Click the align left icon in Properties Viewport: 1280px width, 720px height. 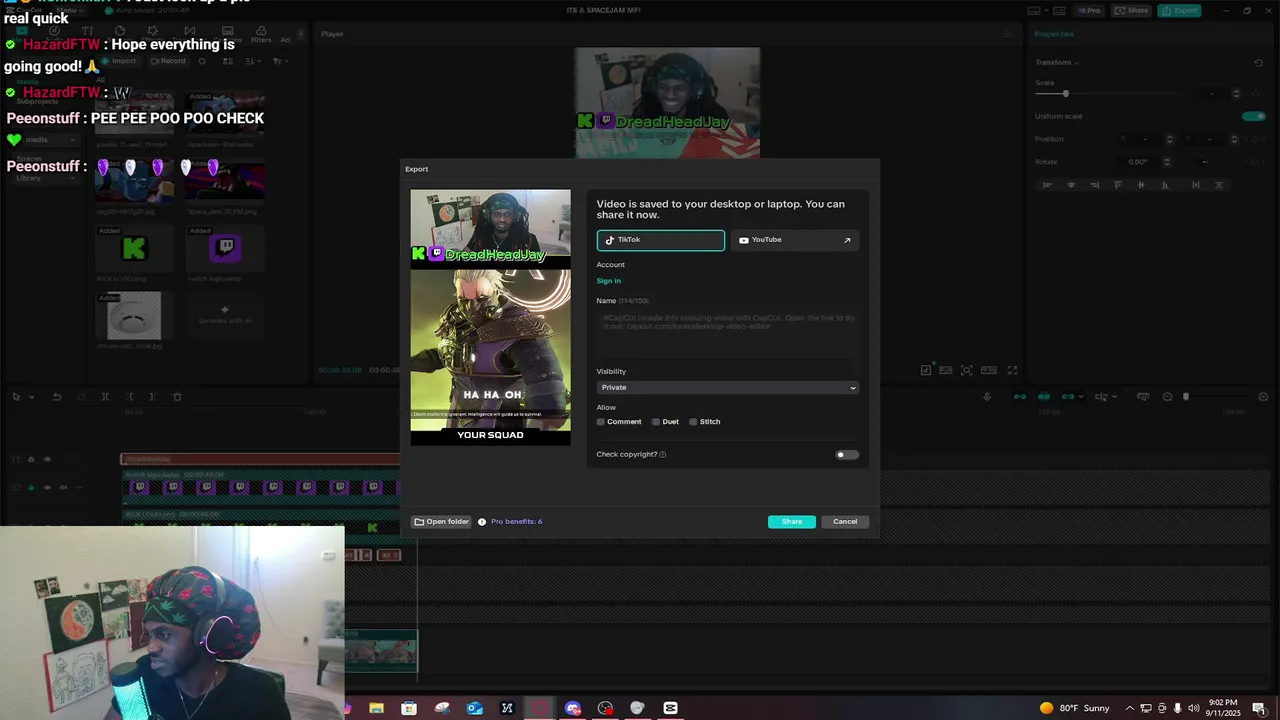[x=1047, y=185]
